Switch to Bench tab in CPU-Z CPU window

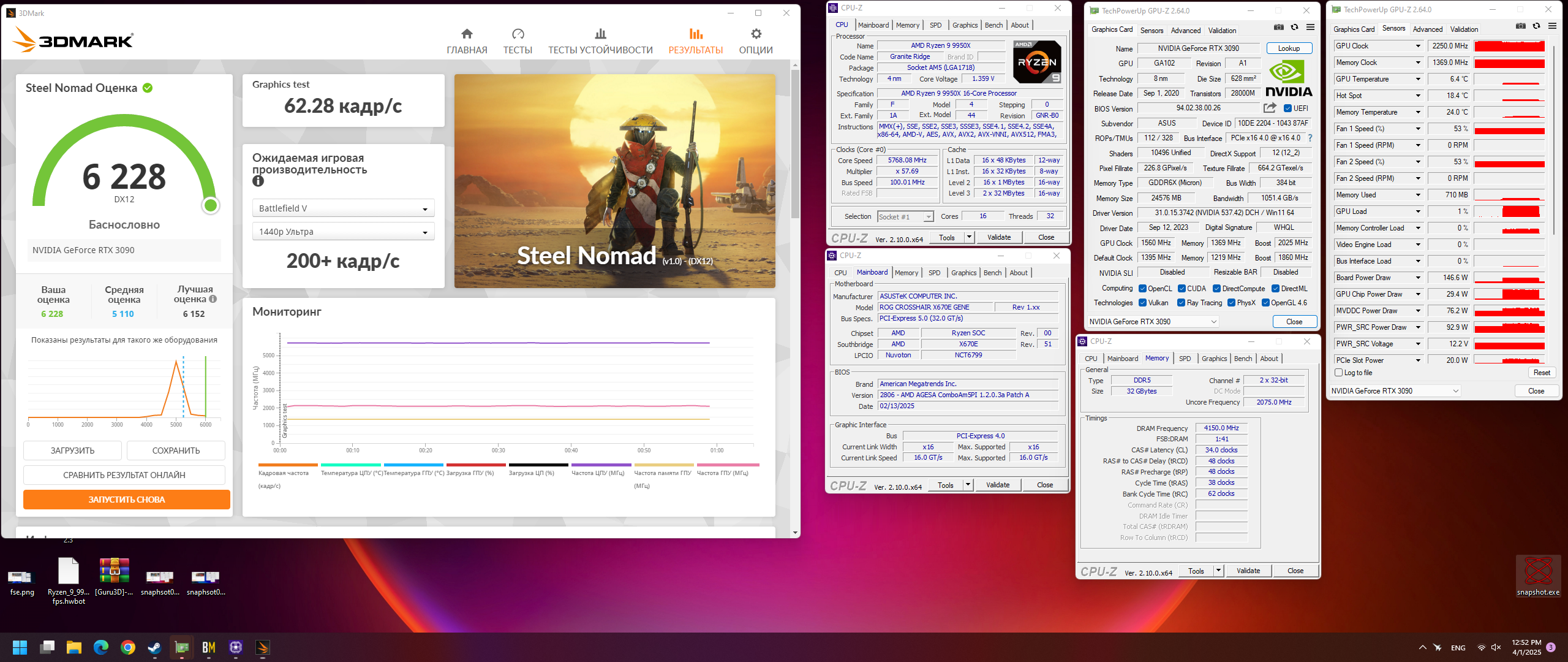(993, 25)
